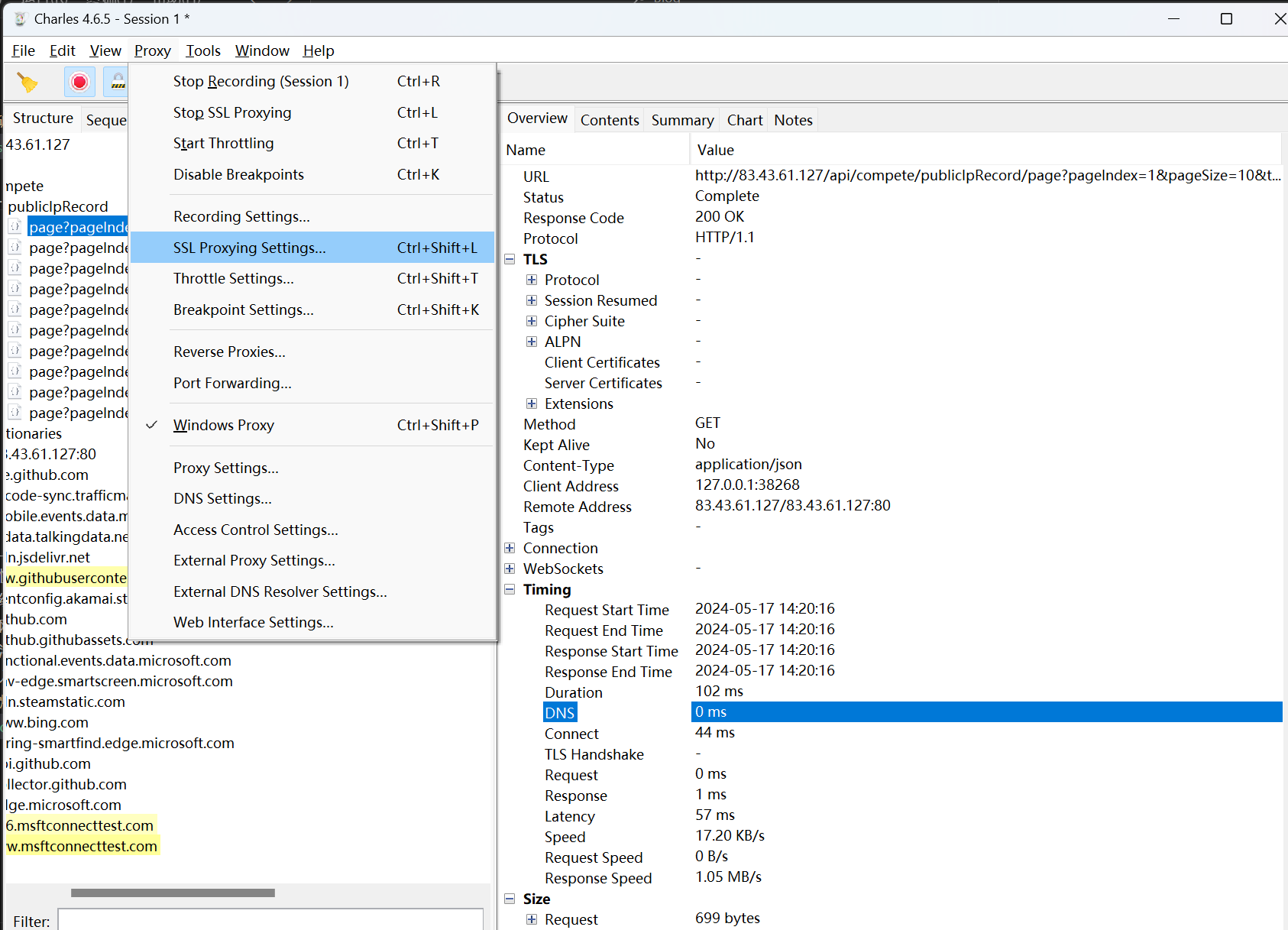Expand the Size Request row
Image resolution: width=1288 pixels, height=930 pixels.
[x=532, y=919]
